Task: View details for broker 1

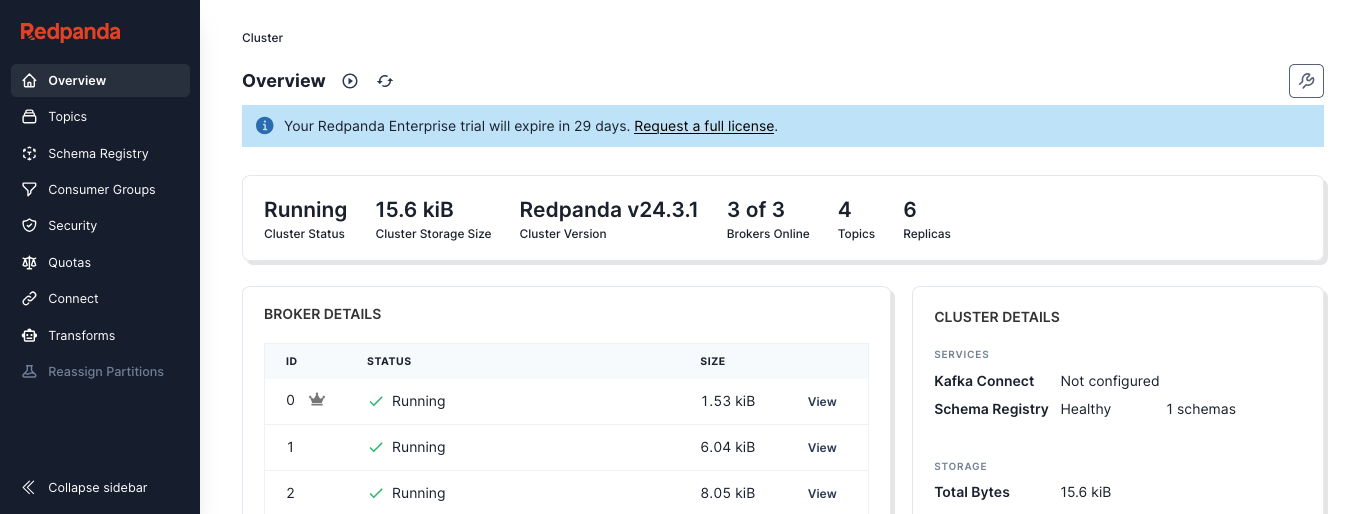Action: (x=822, y=448)
